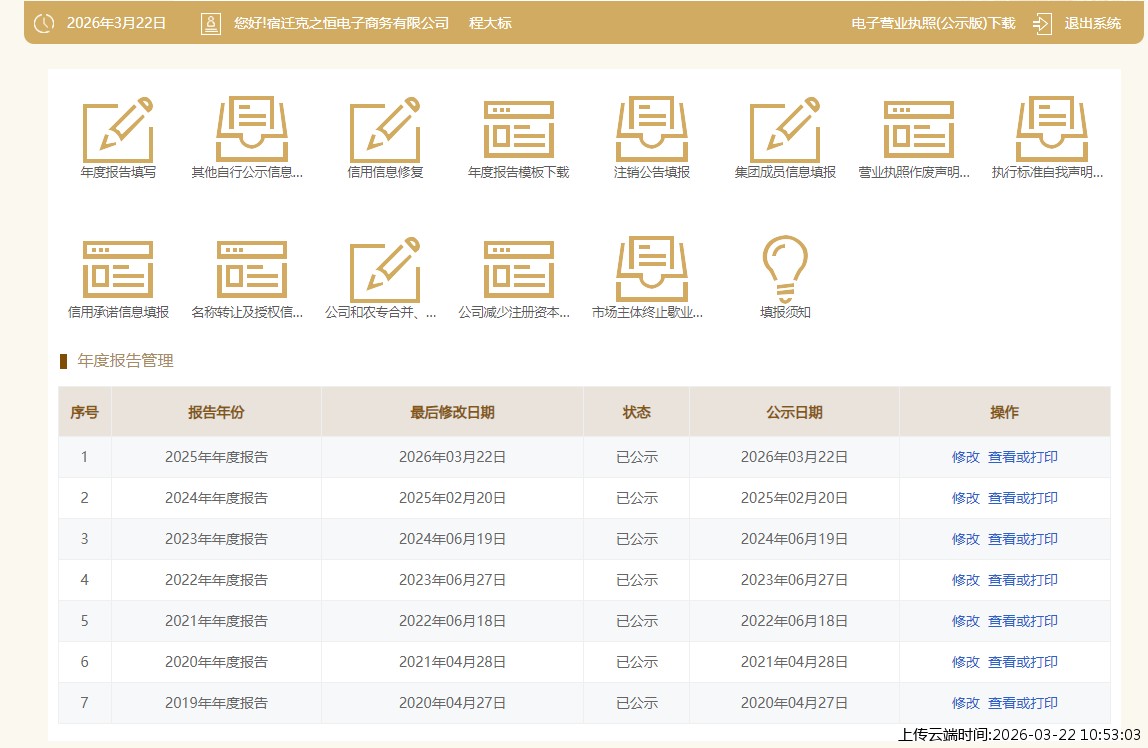Click the 报告年份 column header

click(216, 412)
